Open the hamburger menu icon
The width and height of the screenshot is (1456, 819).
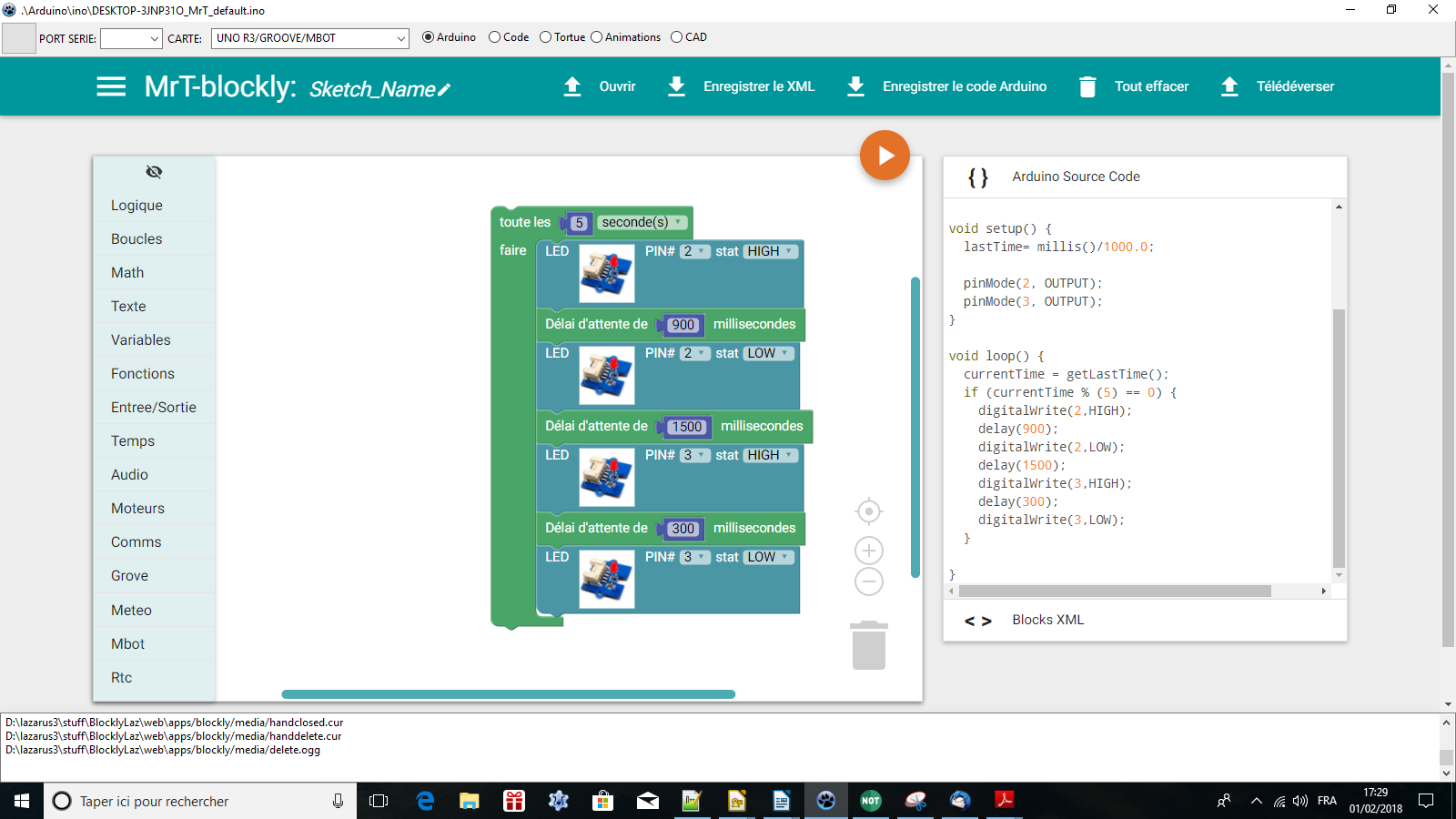[x=111, y=86]
